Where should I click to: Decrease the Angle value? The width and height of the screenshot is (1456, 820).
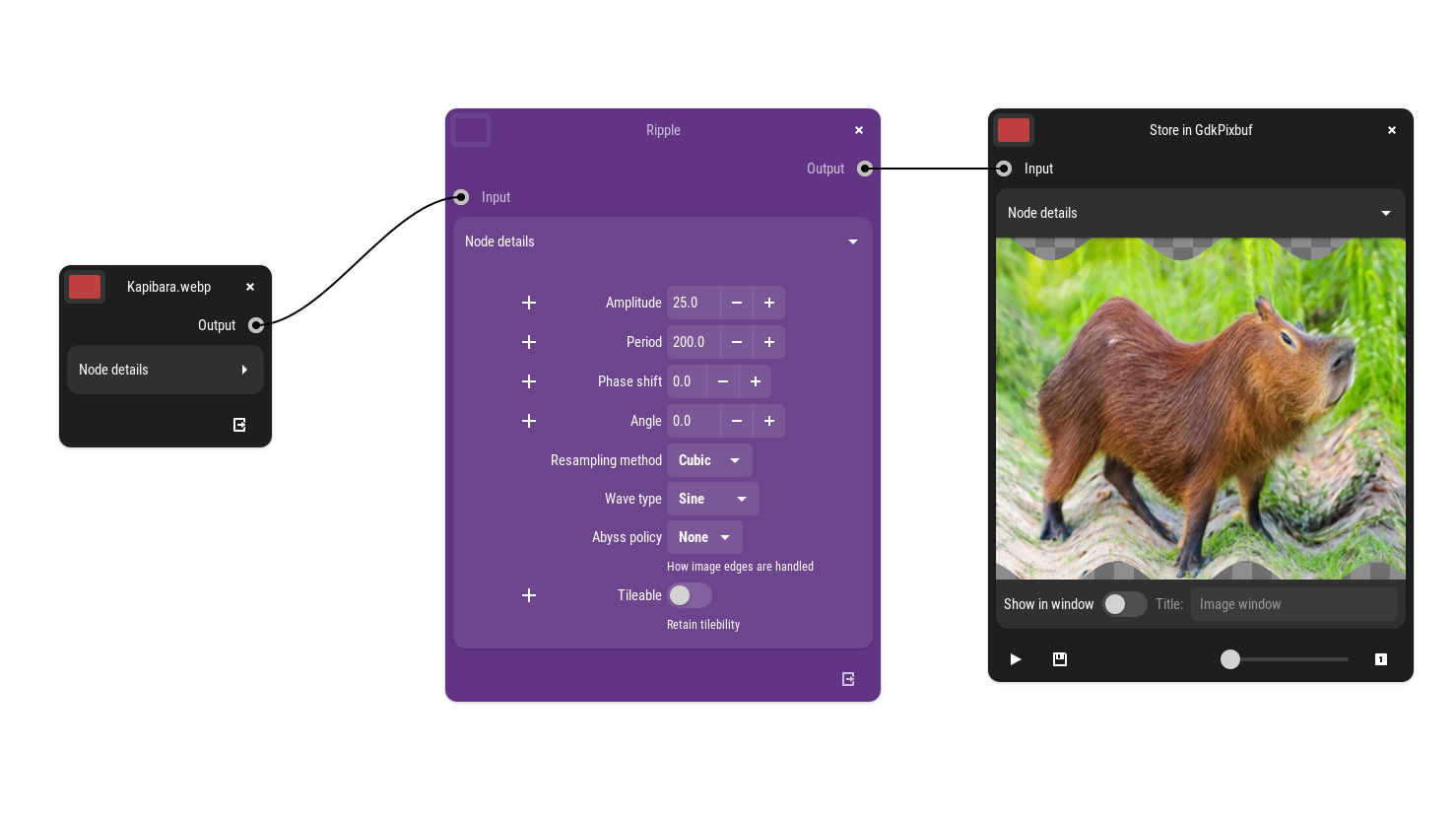[737, 421]
